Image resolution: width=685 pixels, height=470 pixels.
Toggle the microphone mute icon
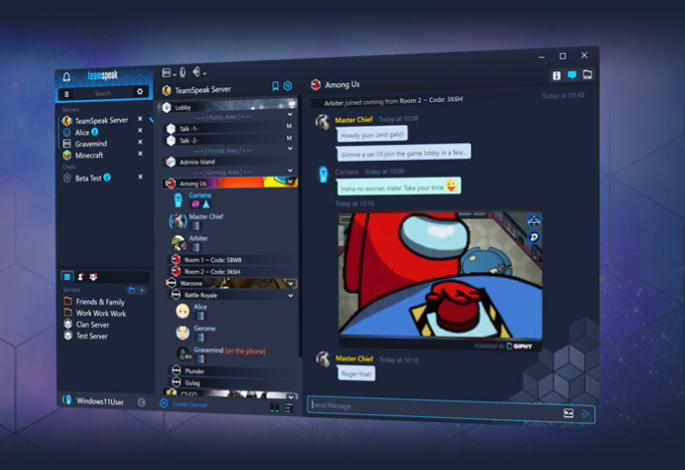(183, 72)
